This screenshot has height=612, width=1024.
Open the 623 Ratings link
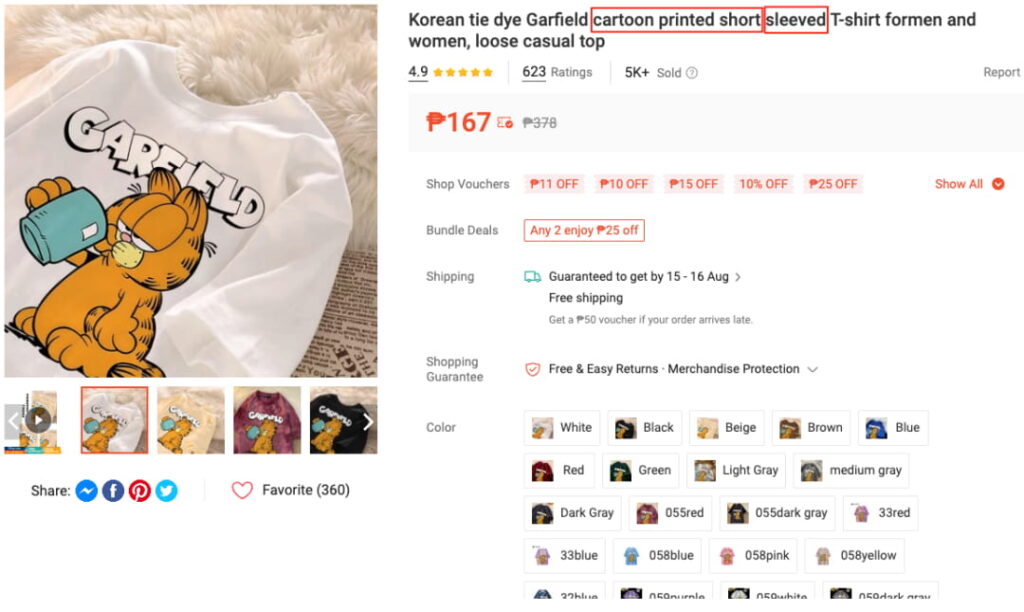pos(557,72)
